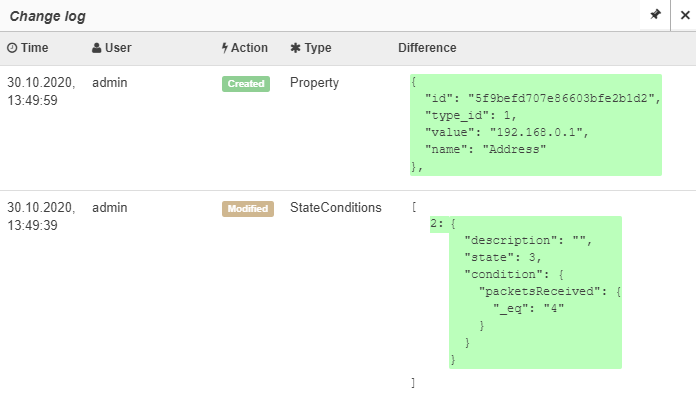This screenshot has width=696, height=395.
Task: Click the lightning bolt Action icon
Action: [225, 48]
